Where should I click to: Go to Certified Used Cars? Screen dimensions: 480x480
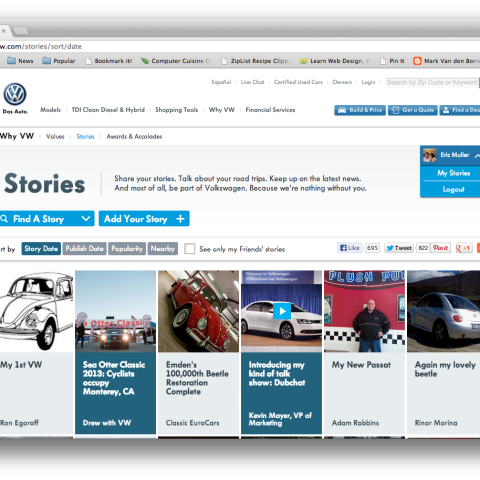point(298,82)
